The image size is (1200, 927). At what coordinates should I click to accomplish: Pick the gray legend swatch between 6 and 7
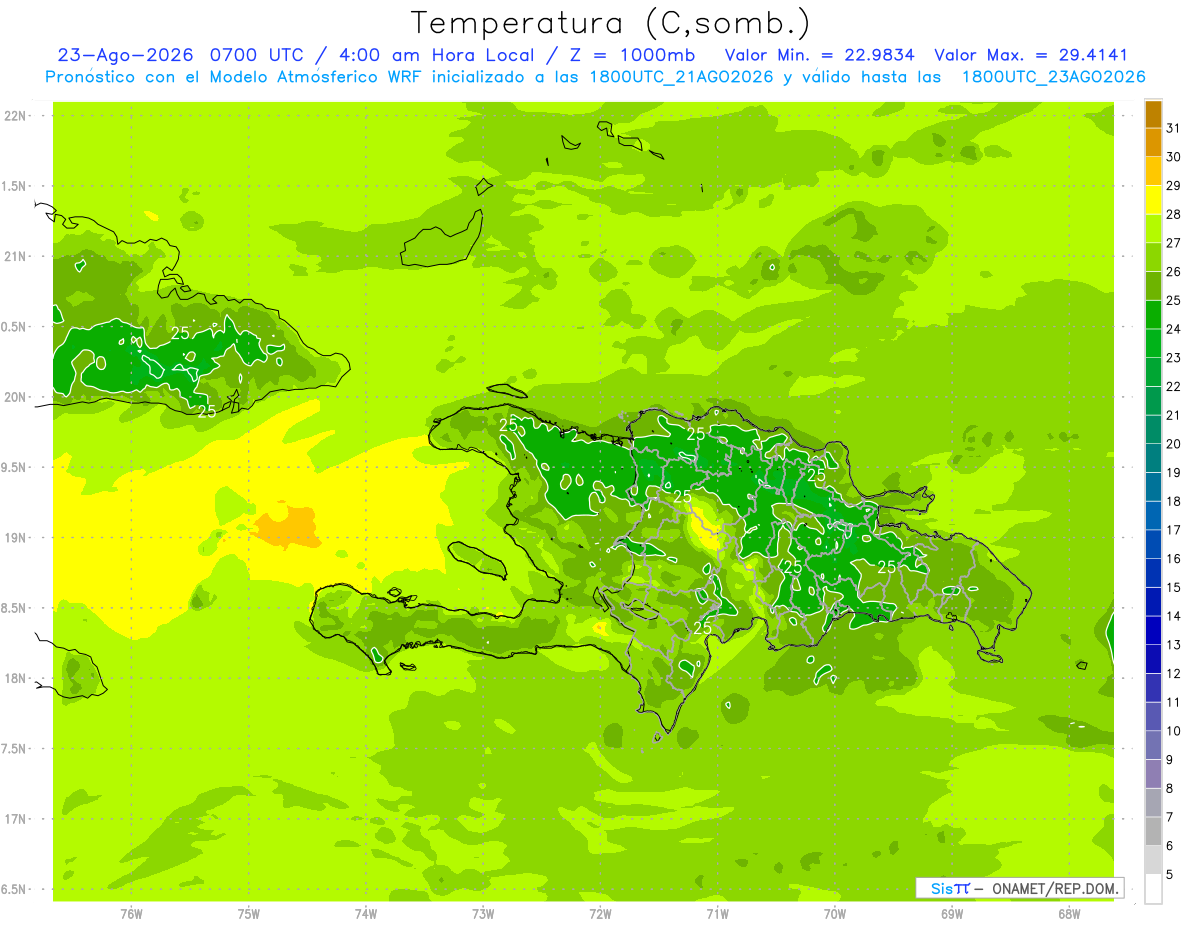[1153, 831]
